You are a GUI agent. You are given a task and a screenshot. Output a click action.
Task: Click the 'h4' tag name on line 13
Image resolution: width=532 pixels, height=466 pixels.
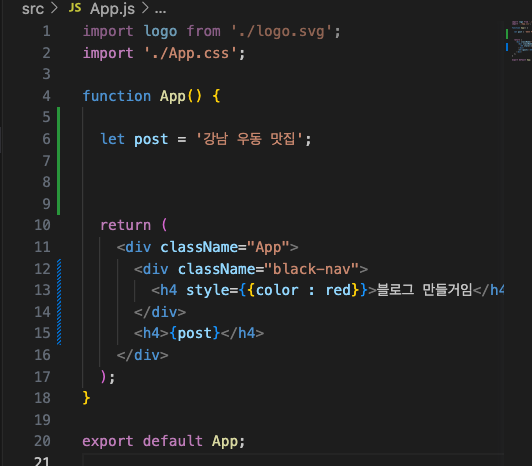168,291
